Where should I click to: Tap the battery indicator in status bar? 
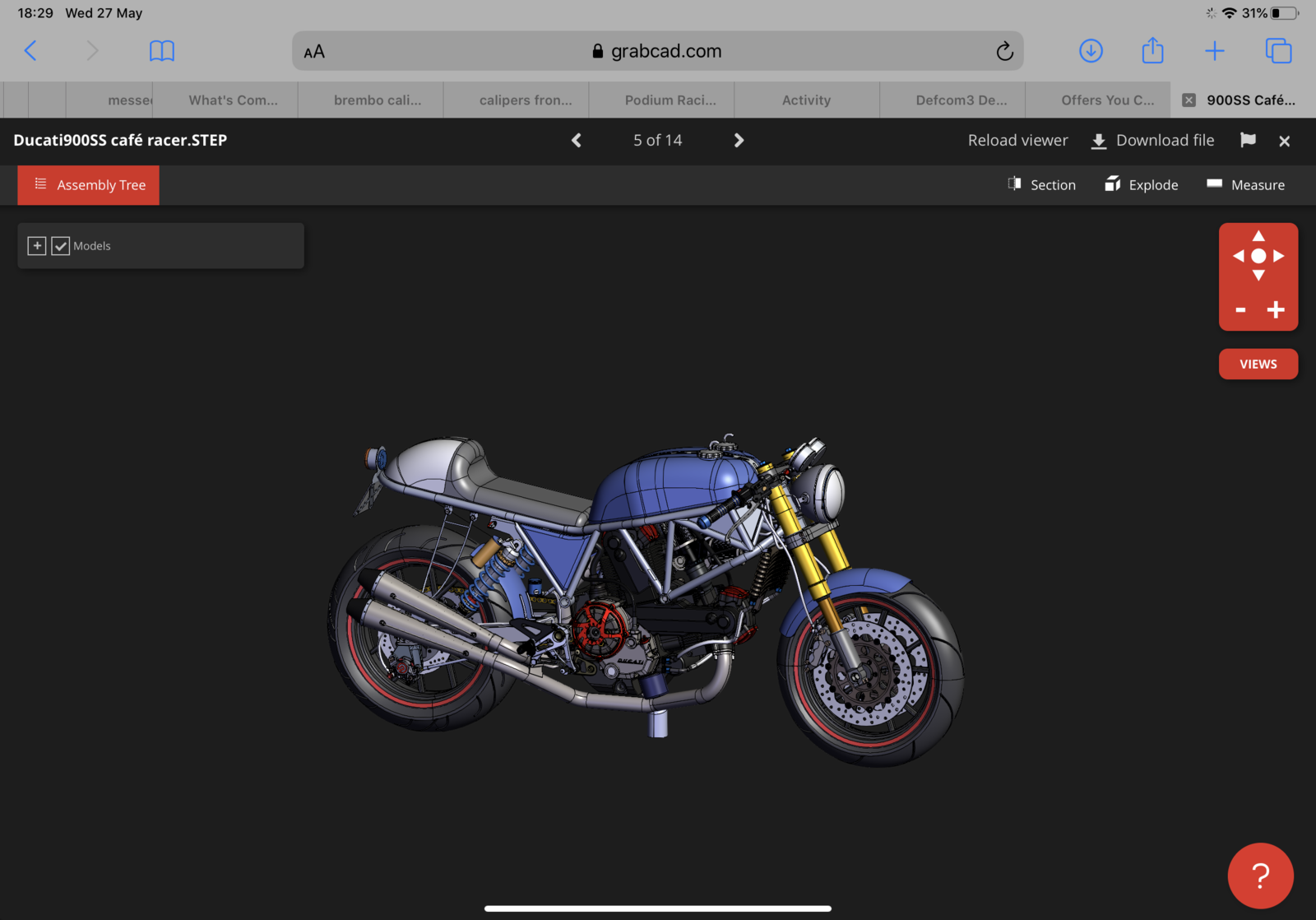pos(1284,13)
